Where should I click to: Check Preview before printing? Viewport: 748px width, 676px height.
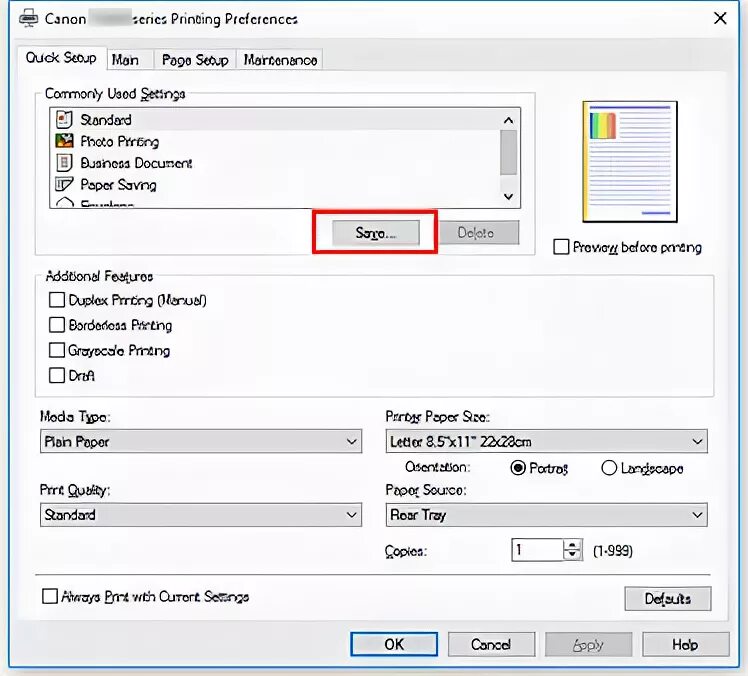coord(561,247)
